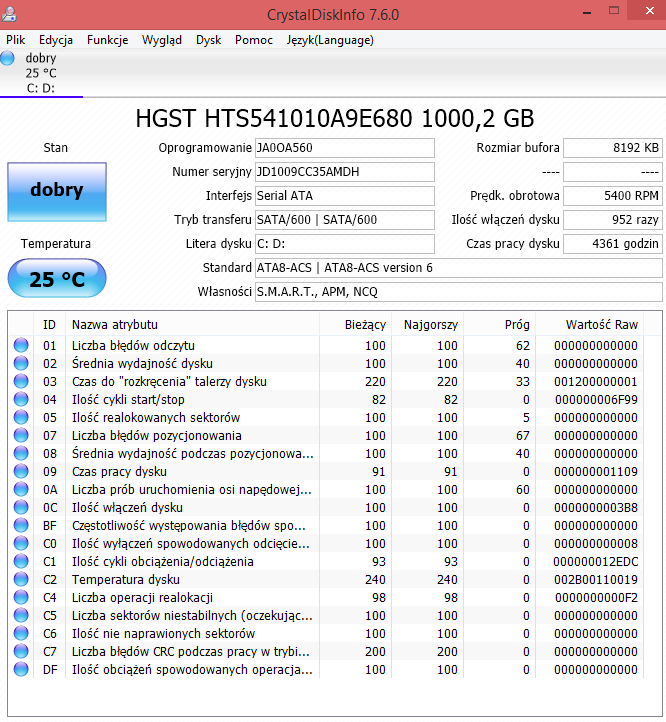The width and height of the screenshot is (666, 722).
Task: Click the Oprogramowanie field JA0OA560
Action: click(x=345, y=148)
